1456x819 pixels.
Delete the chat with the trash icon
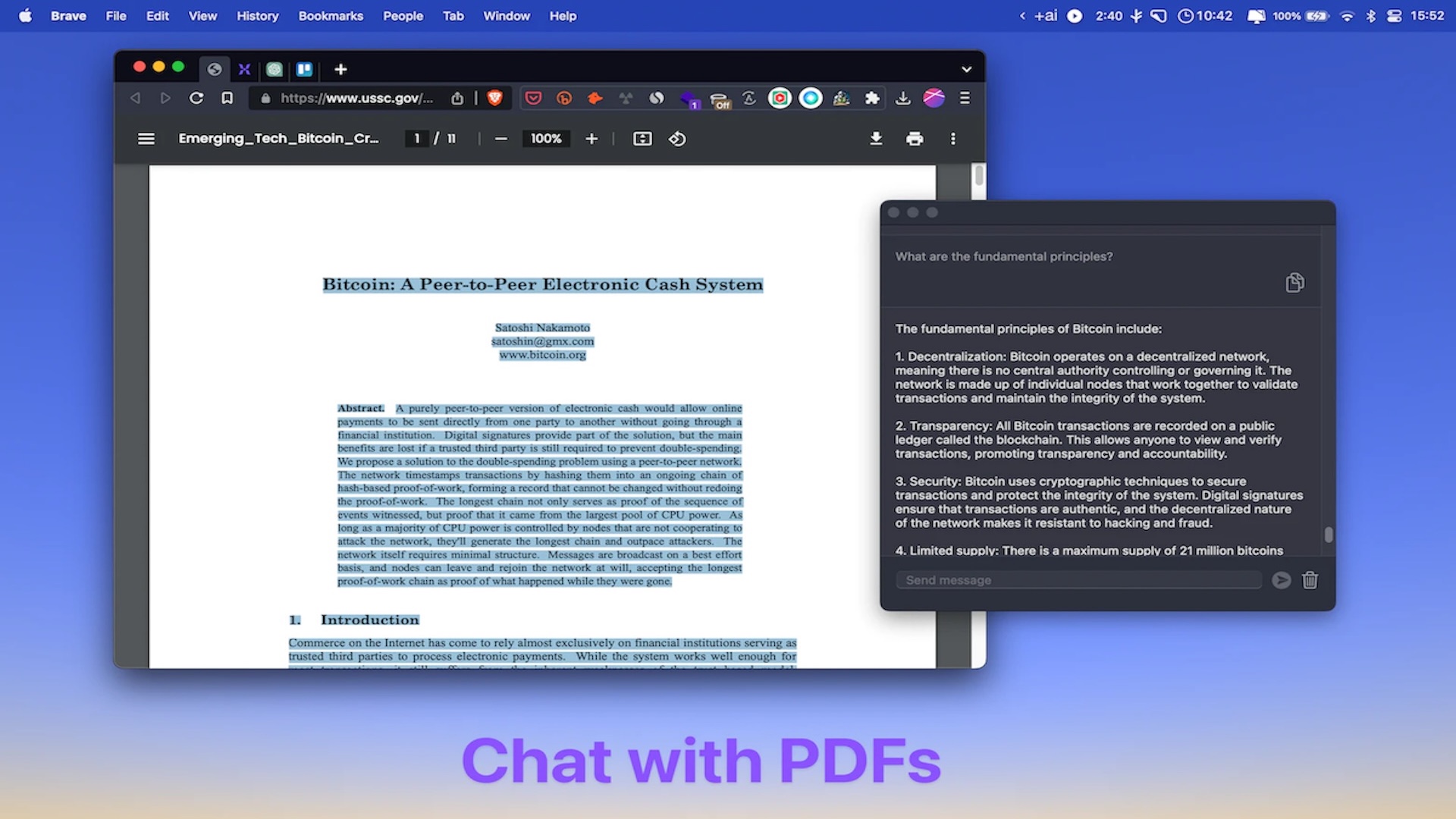[x=1310, y=580]
